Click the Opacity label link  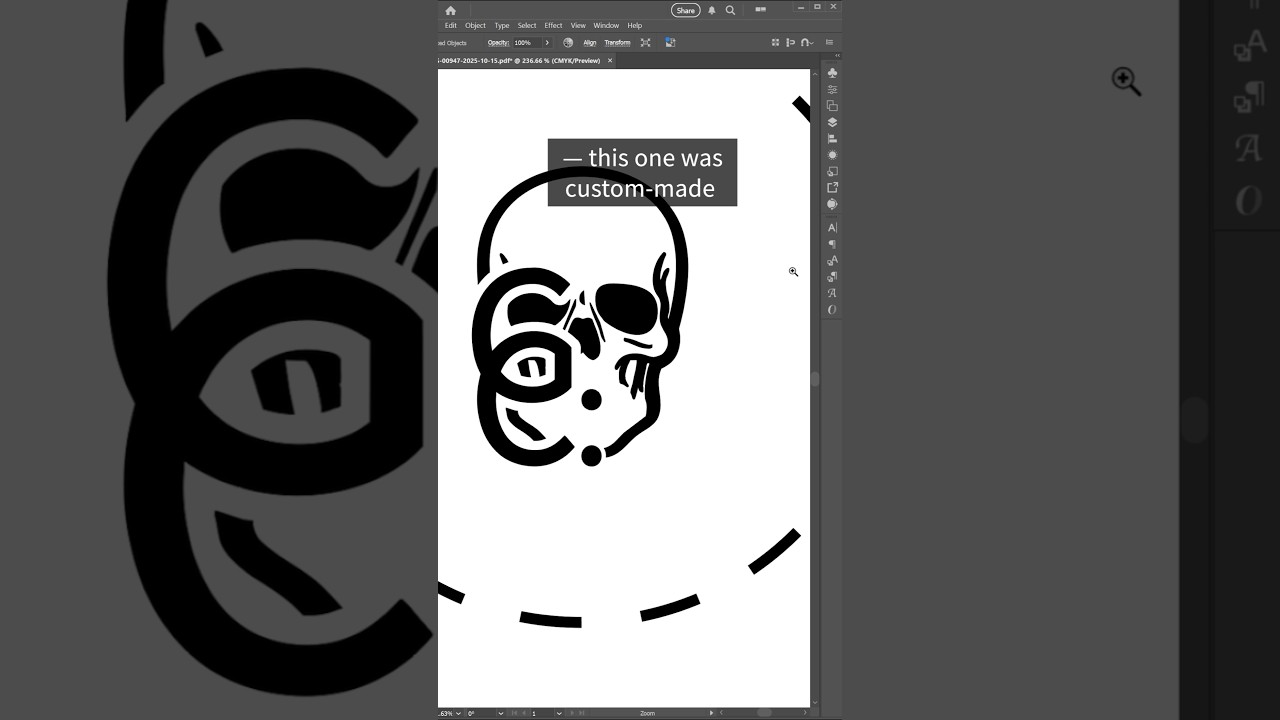(x=498, y=43)
